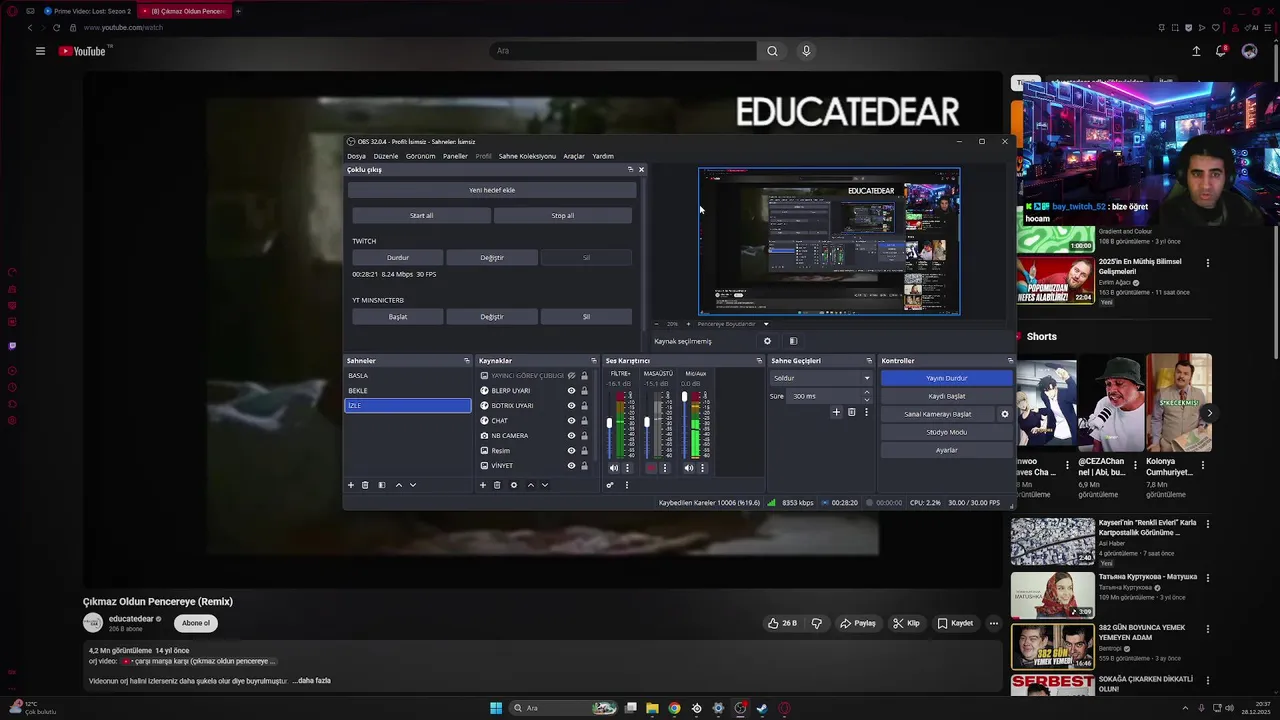The height and width of the screenshot is (720, 1280).
Task: Open scene filters icon in Sahneler panel
Action: pos(381,485)
